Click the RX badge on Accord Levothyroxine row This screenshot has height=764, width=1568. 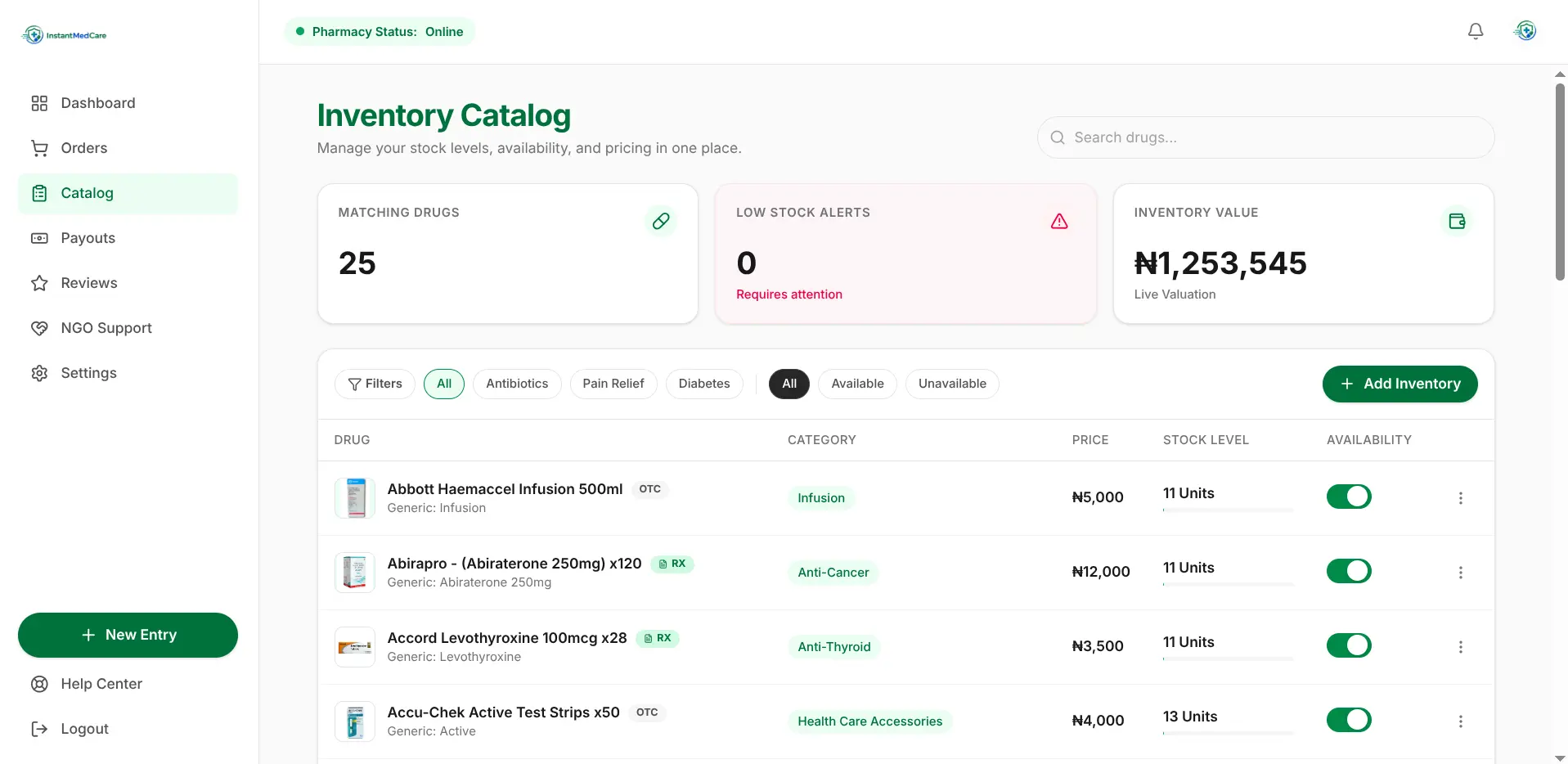point(658,638)
